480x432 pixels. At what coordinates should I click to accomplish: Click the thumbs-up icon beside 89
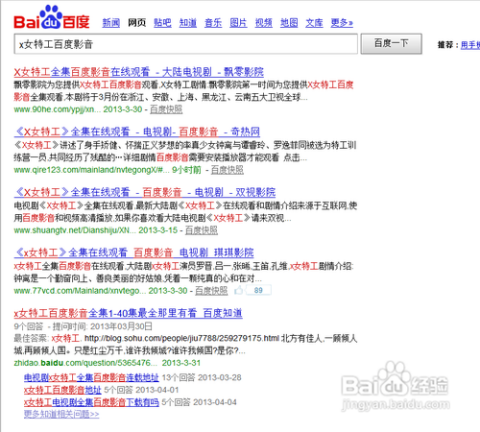(x=238, y=290)
